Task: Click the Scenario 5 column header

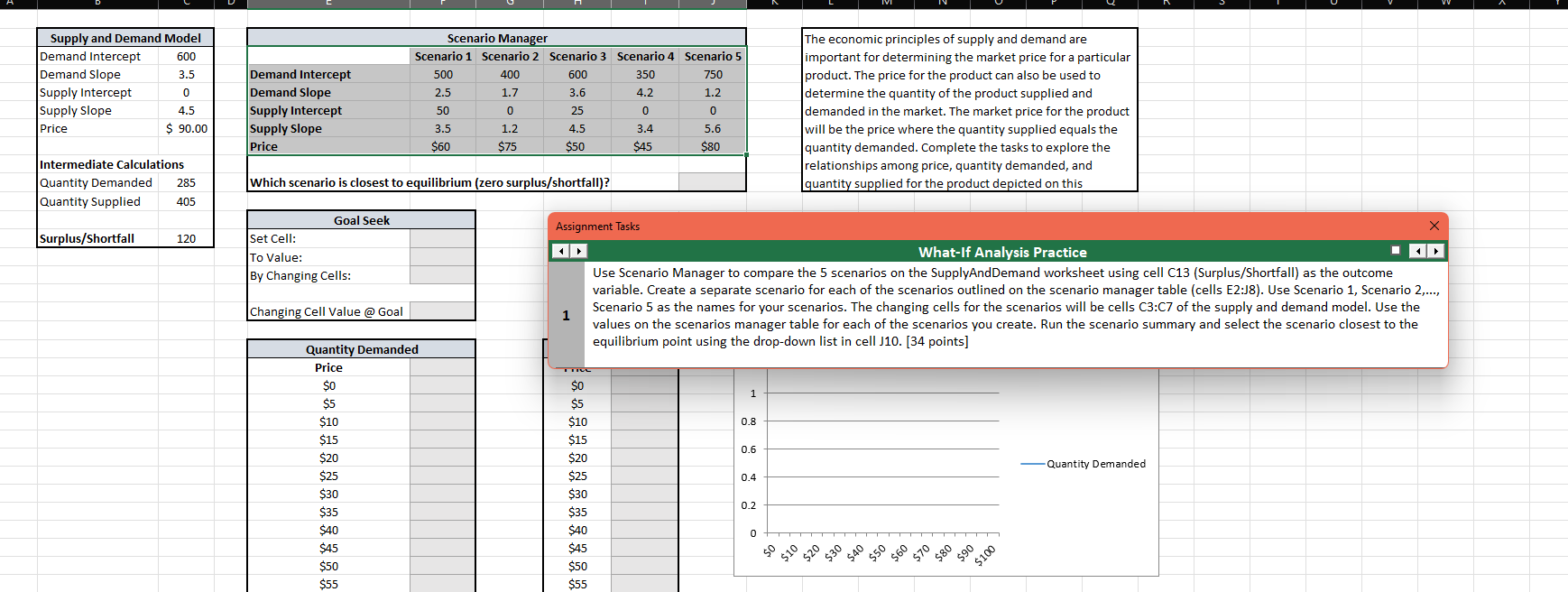Action: tap(713, 56)
